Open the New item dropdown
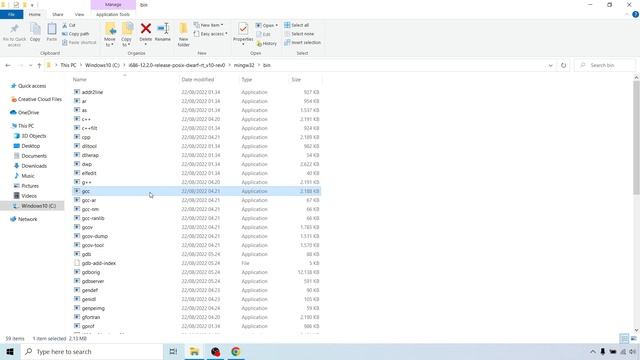640x360 pixels. pyautogui.click(x=209, y=25)
